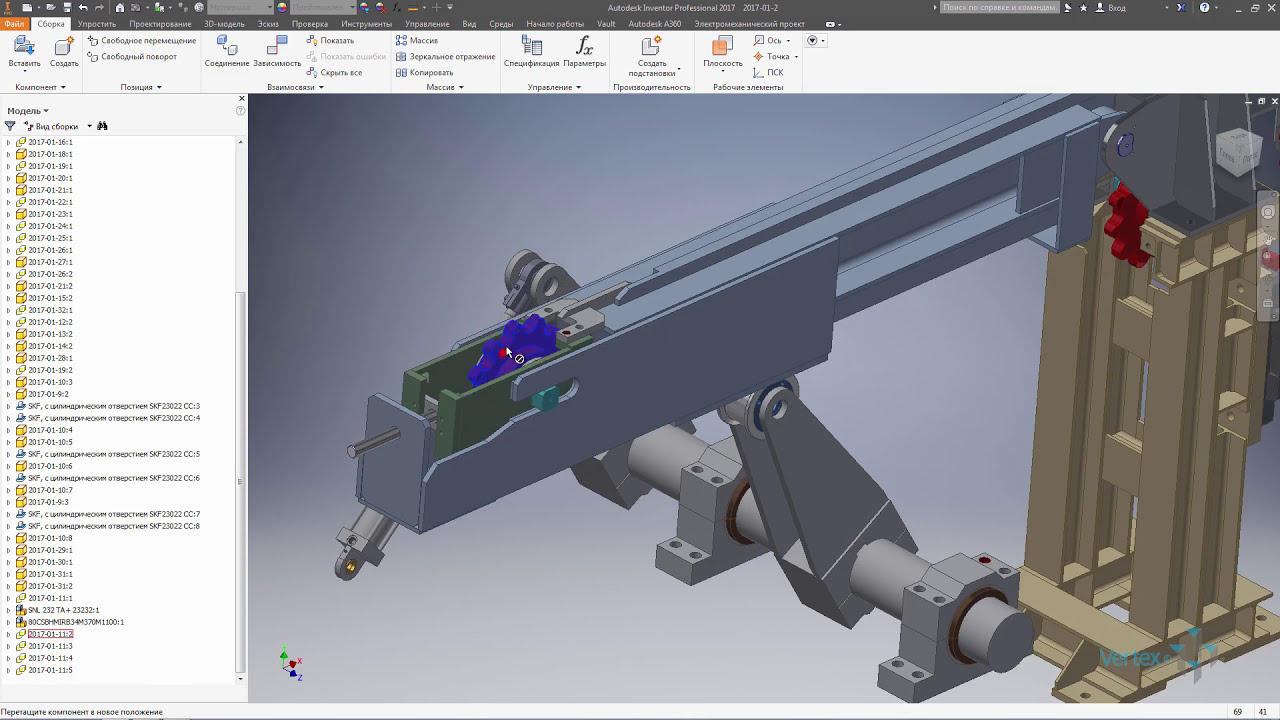1280x720 pixels.
Task: Switch to the Vault ribbon tab
Action: tap(606, 24)
